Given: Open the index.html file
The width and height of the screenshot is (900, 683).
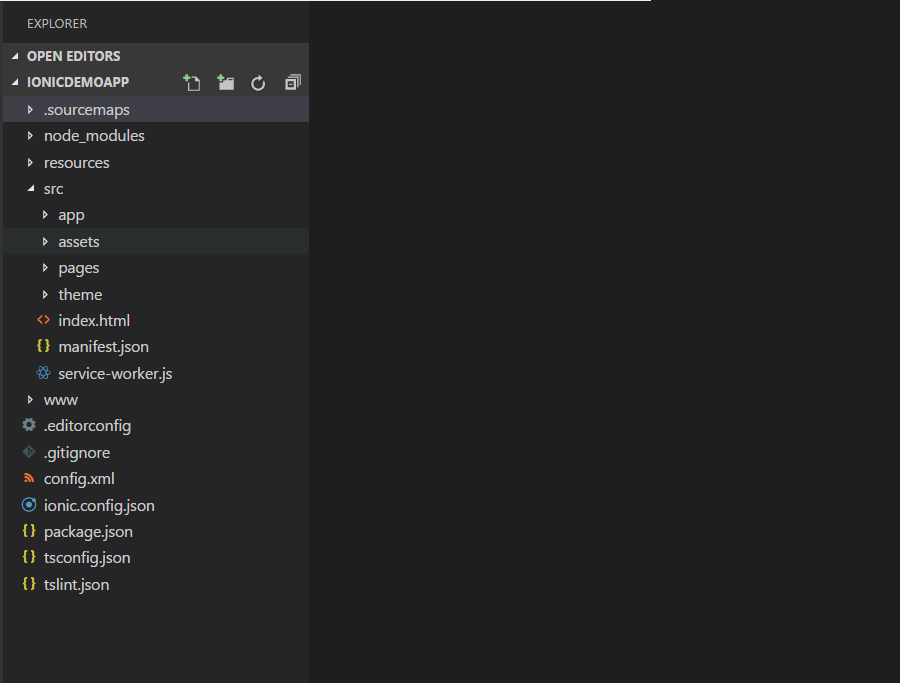Looking at the screenshot, I should [x=94, y=320].
